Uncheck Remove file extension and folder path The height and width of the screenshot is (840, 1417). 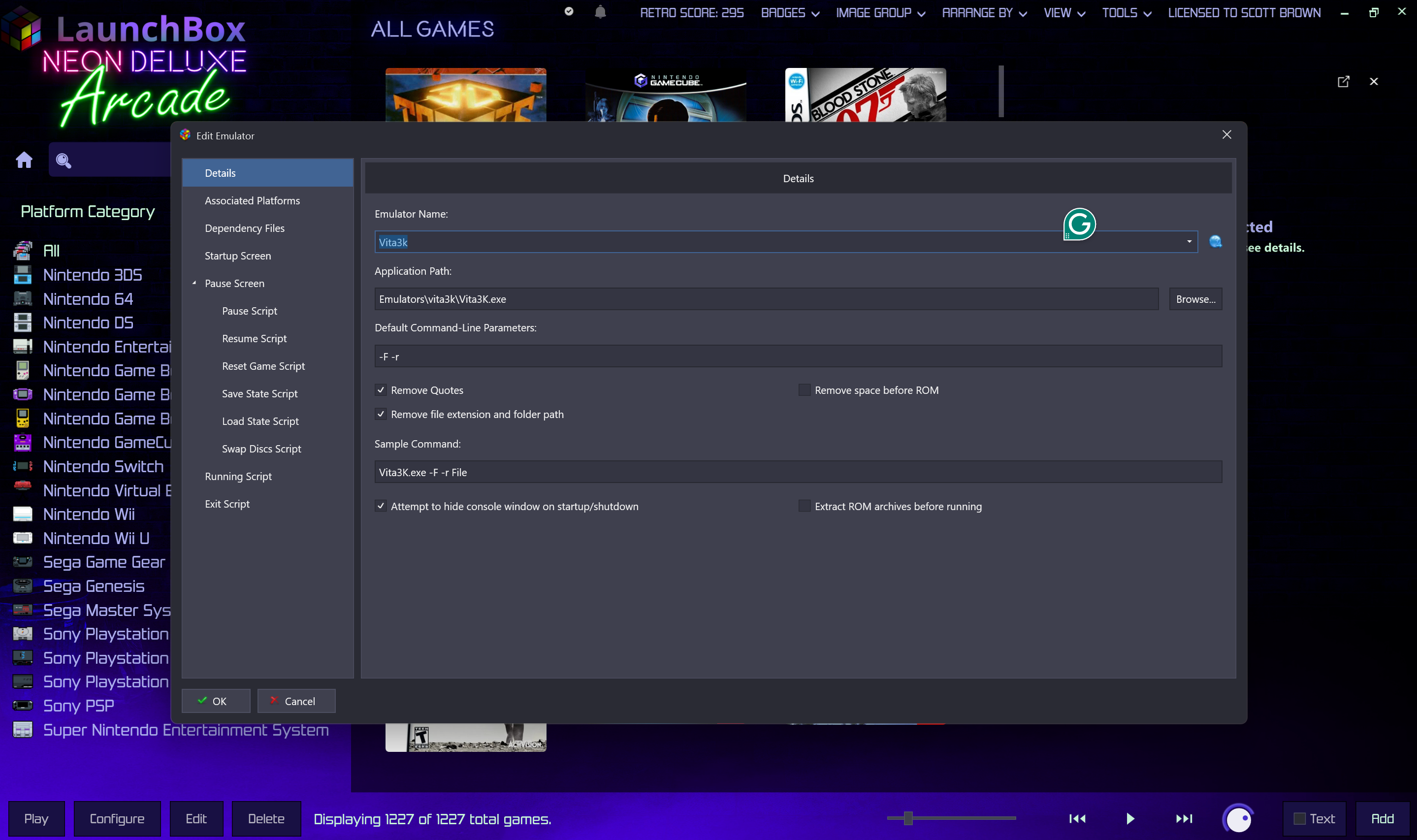[x=380, y=415]
